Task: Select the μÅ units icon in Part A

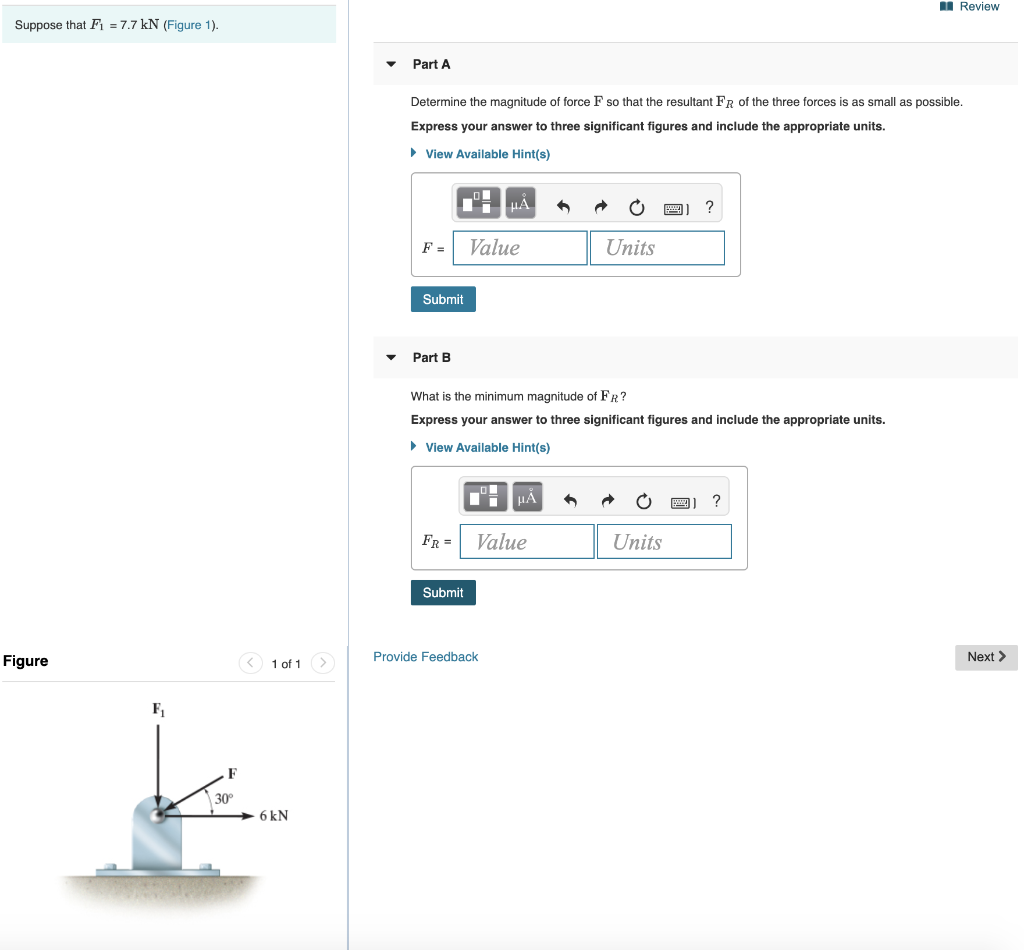Action: click(518, 201)
